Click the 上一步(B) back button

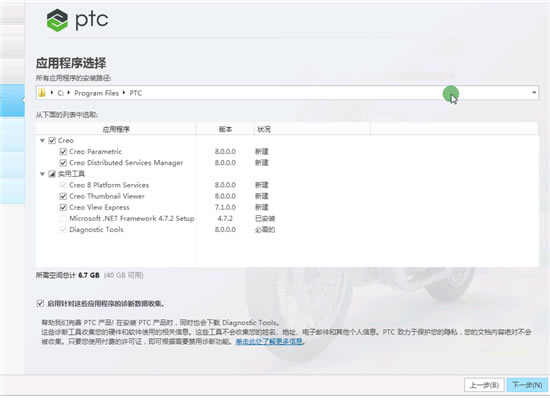pos(484,385)
